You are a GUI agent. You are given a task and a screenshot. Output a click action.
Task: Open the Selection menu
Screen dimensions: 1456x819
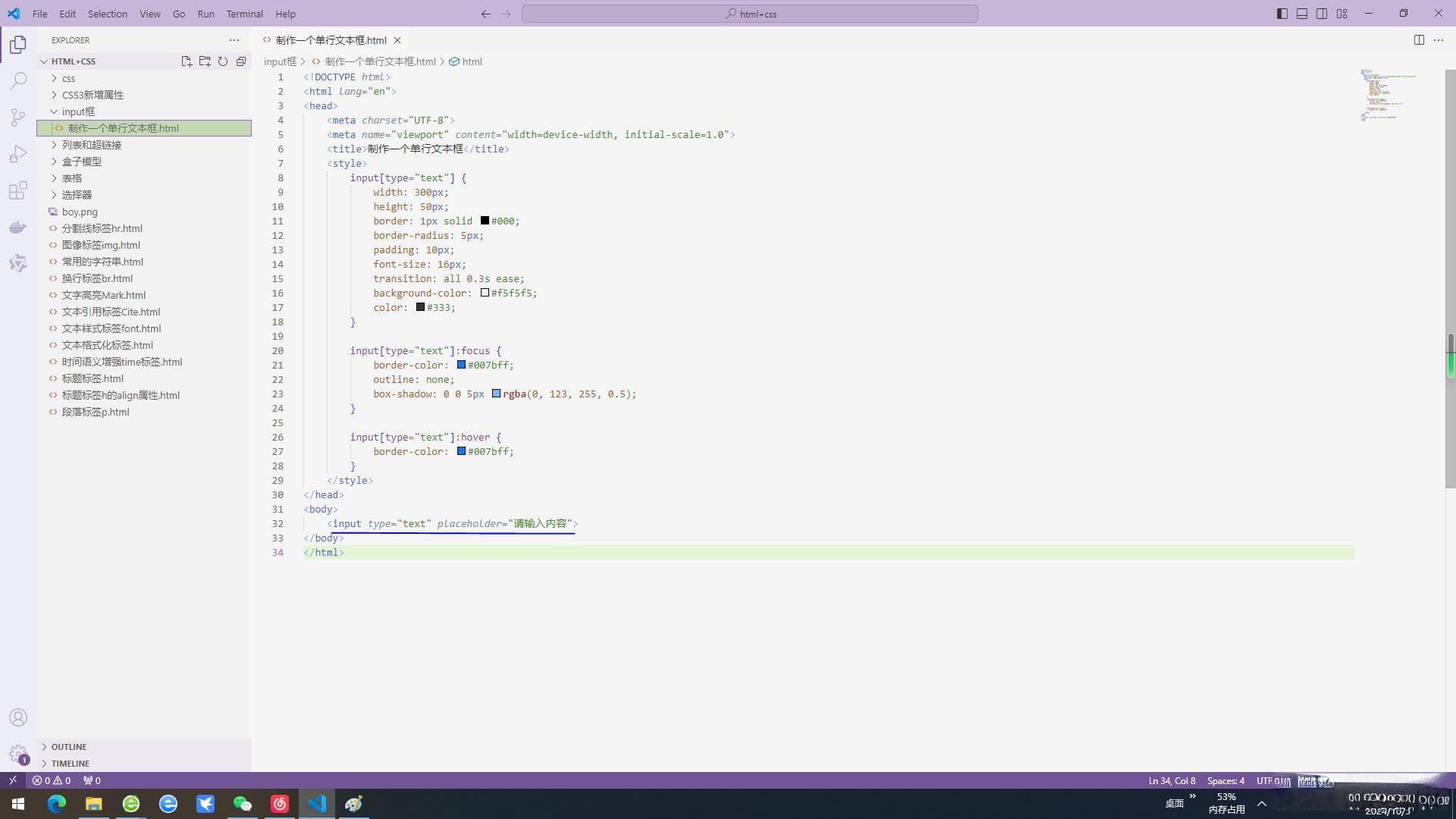tap(108, 14)
